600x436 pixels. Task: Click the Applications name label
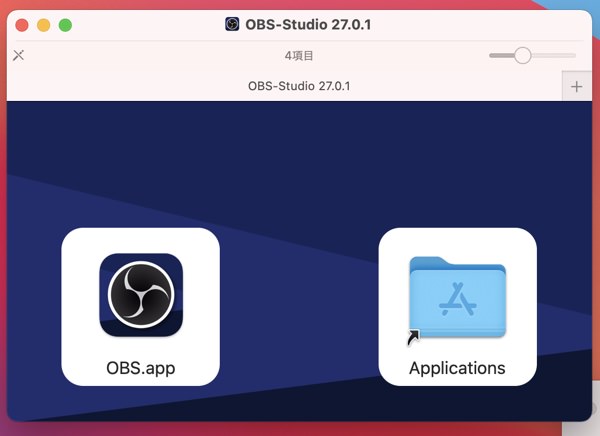pos(457,368)
